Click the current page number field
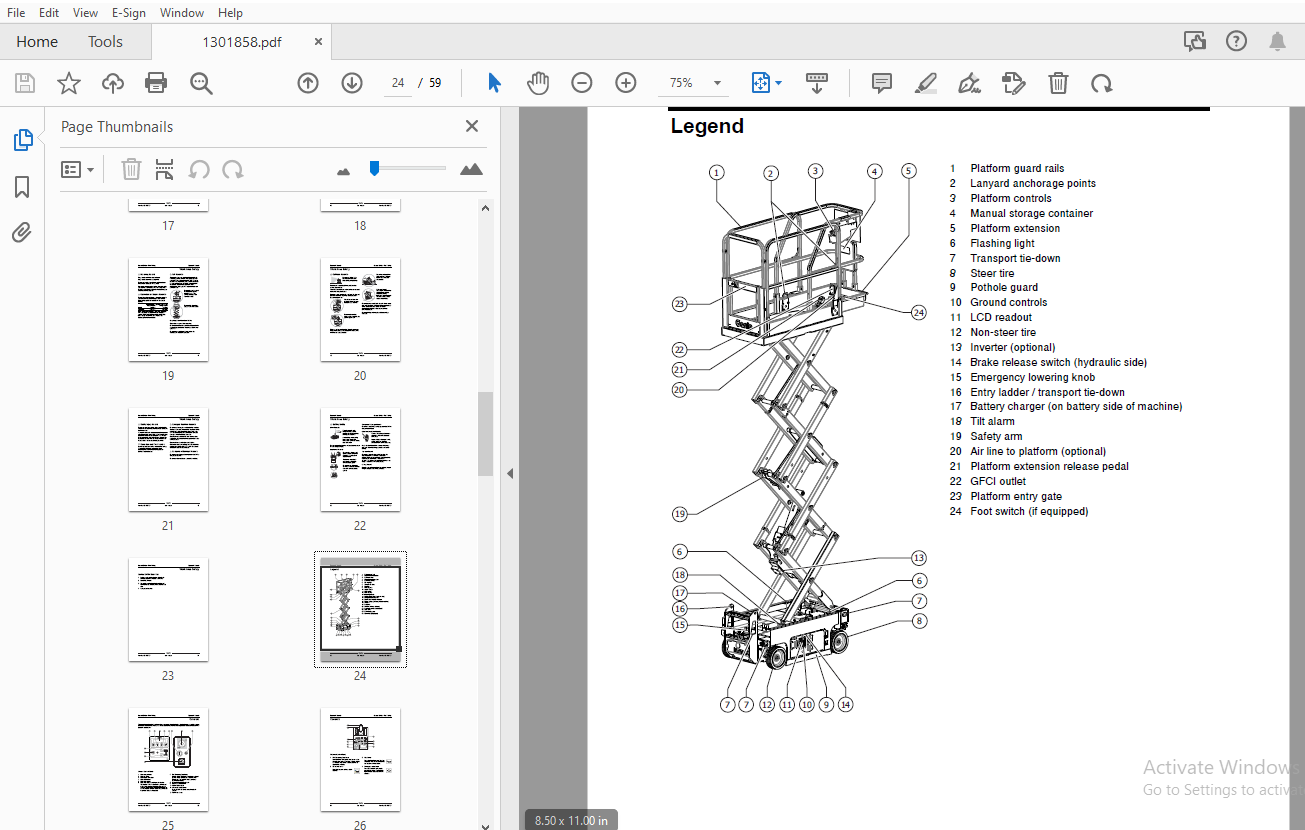 click(398, 83)
